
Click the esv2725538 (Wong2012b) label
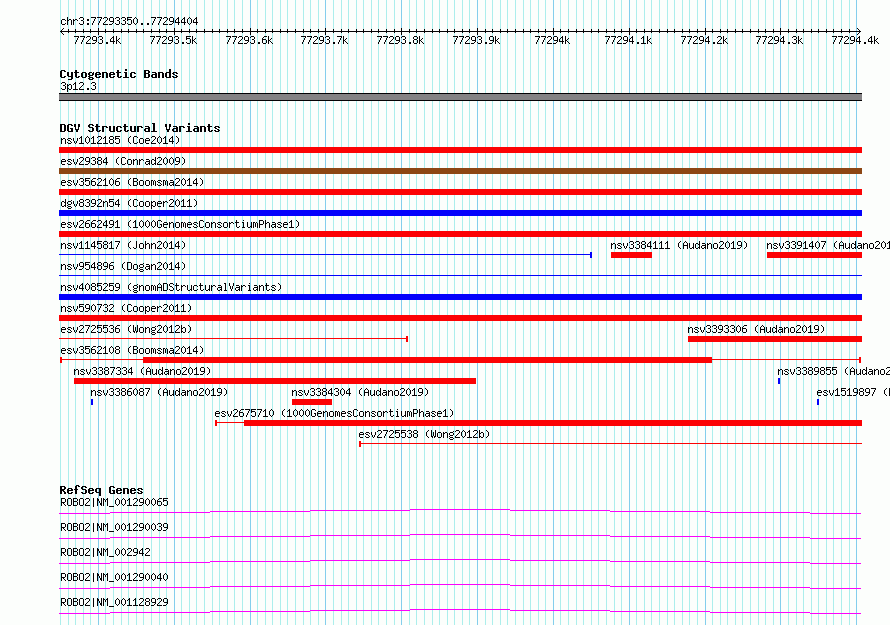(x=424, y=434)
